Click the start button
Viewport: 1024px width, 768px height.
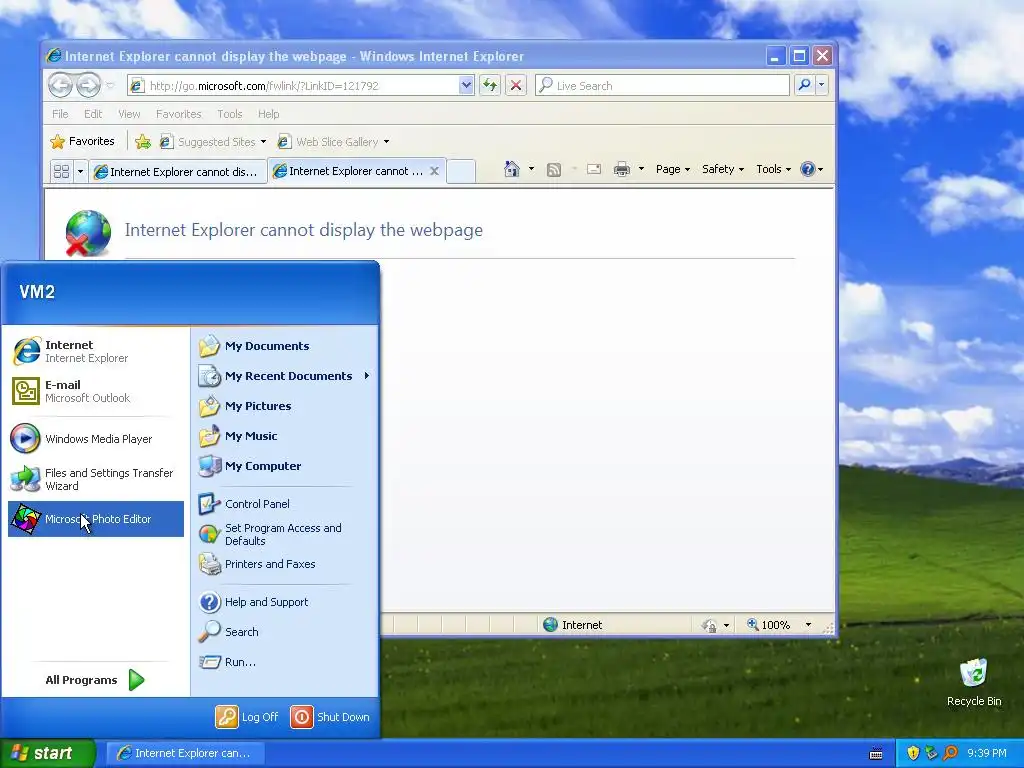[x=47, y=753]
